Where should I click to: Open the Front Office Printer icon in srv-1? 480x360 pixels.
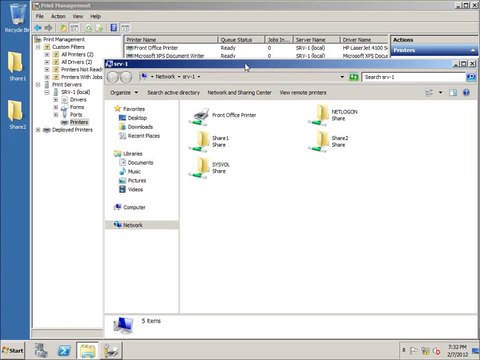pyautogui.click(x=199, y=116)
